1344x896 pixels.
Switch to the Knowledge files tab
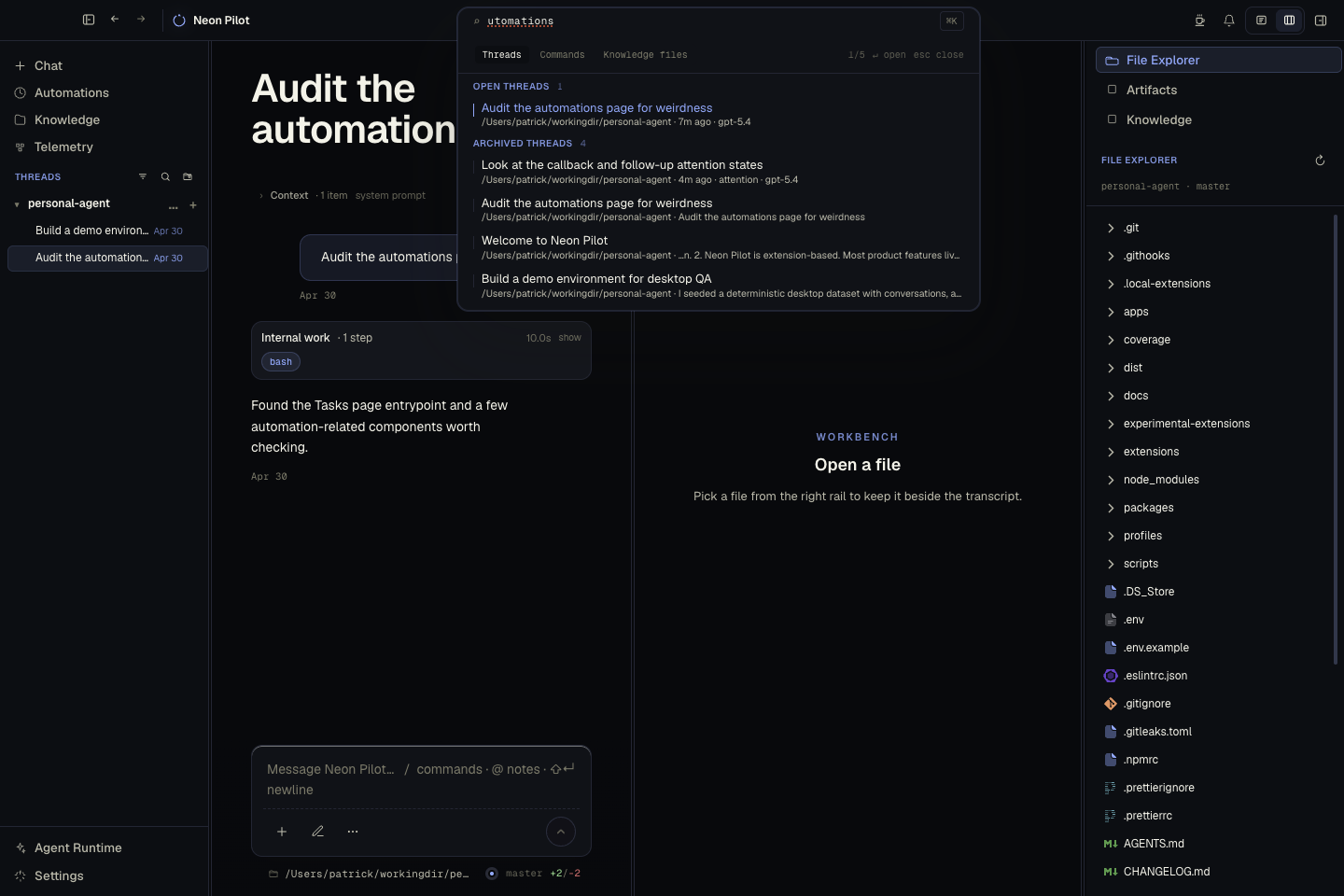tap(645, 55)
